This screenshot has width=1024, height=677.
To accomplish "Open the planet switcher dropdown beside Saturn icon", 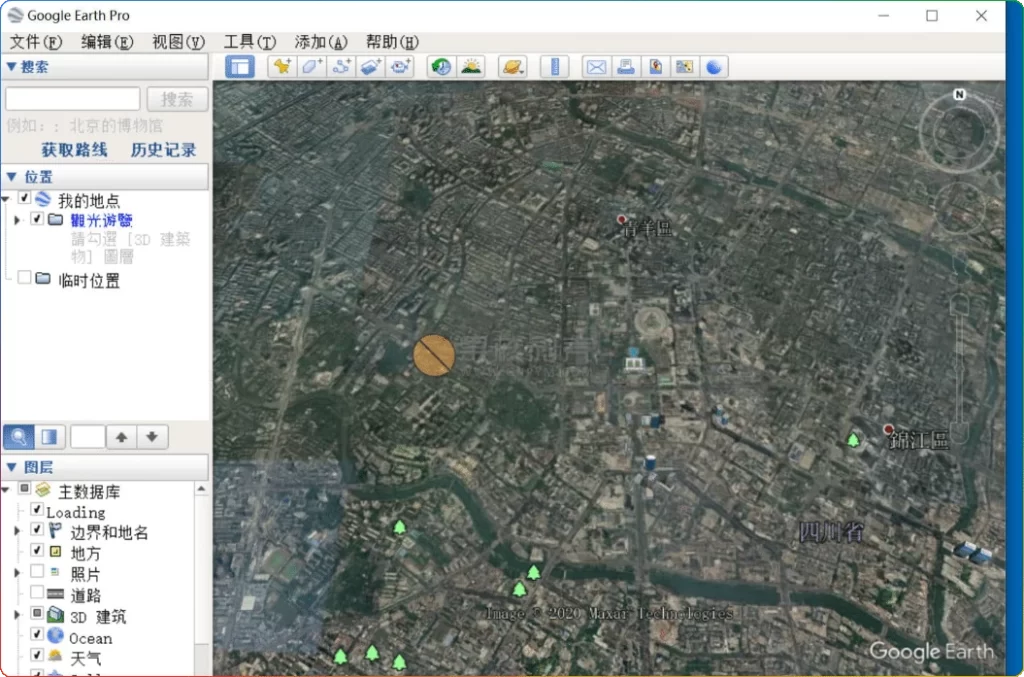I will click(x=524, y=70).
